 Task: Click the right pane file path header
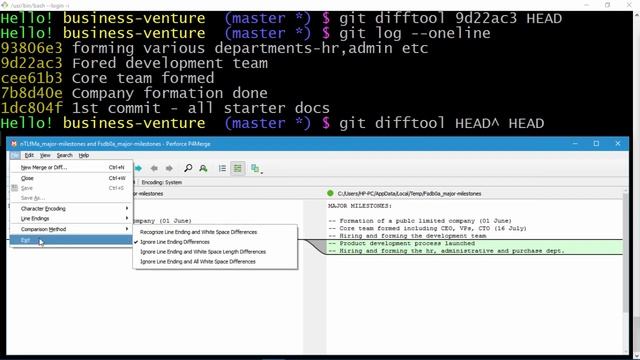[x=409, y=193]
